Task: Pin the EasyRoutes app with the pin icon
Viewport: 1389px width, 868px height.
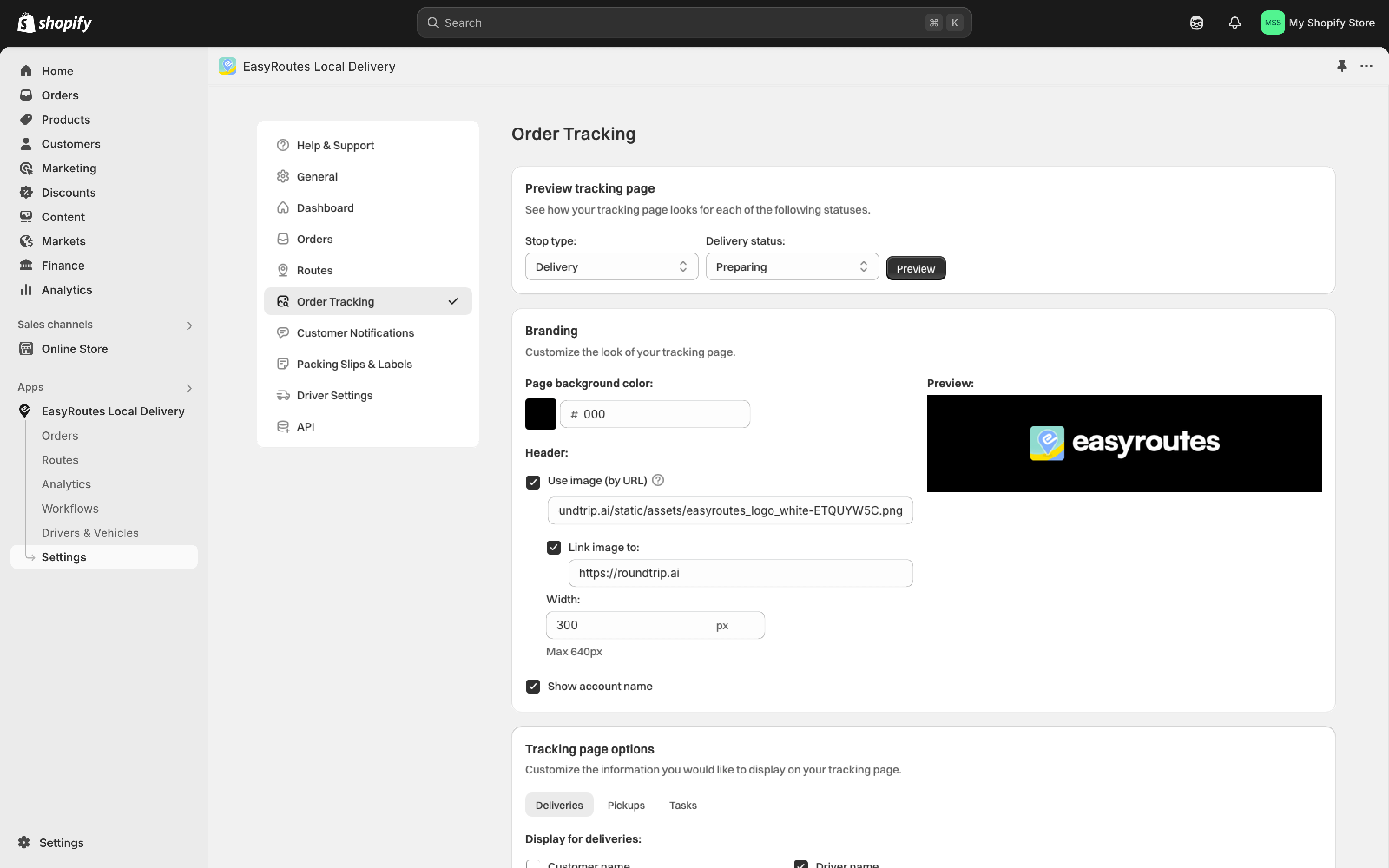Action: pos(1341,66)
